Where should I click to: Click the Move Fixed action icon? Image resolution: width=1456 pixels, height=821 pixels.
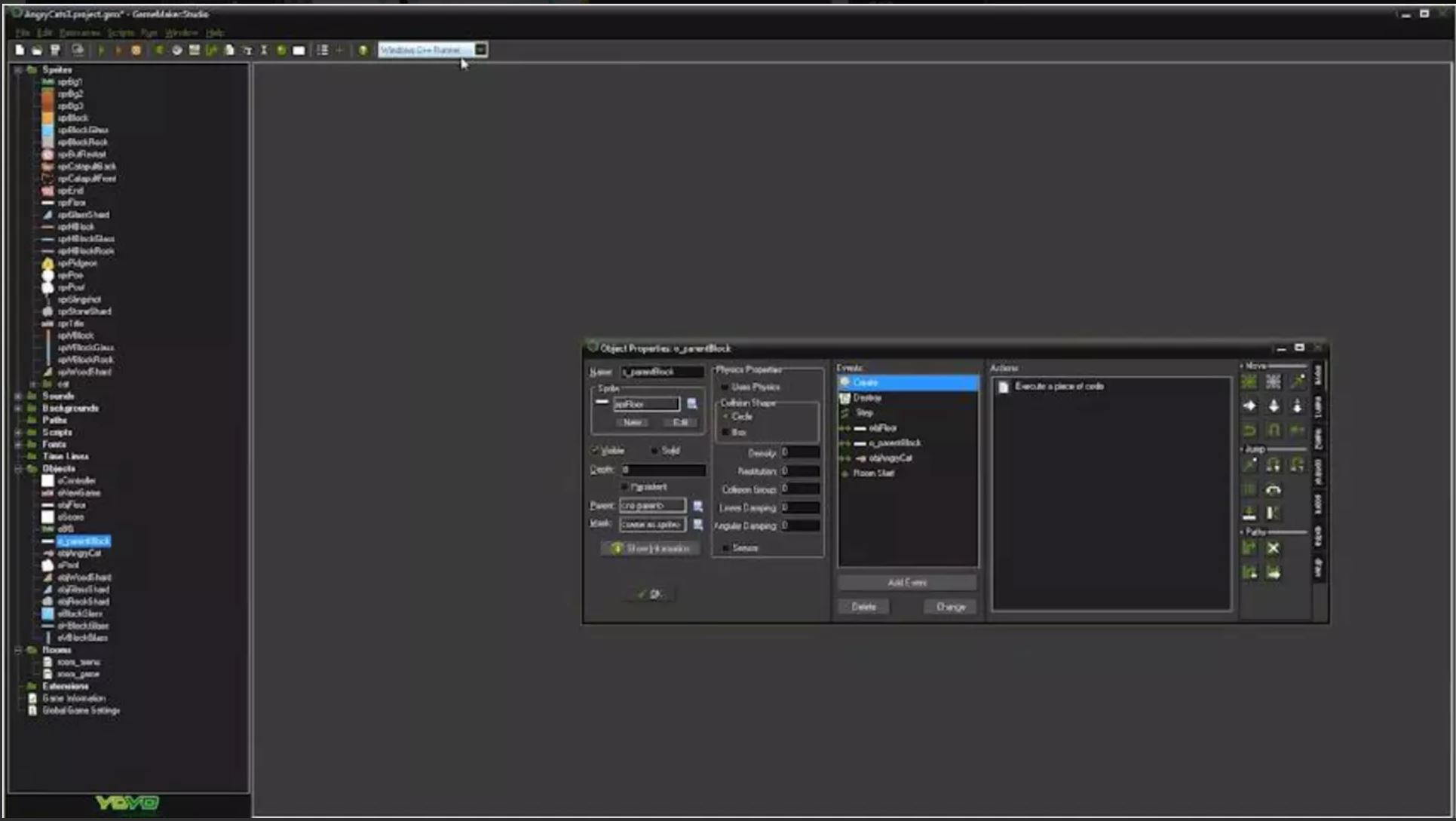[x=1249, y=382]
